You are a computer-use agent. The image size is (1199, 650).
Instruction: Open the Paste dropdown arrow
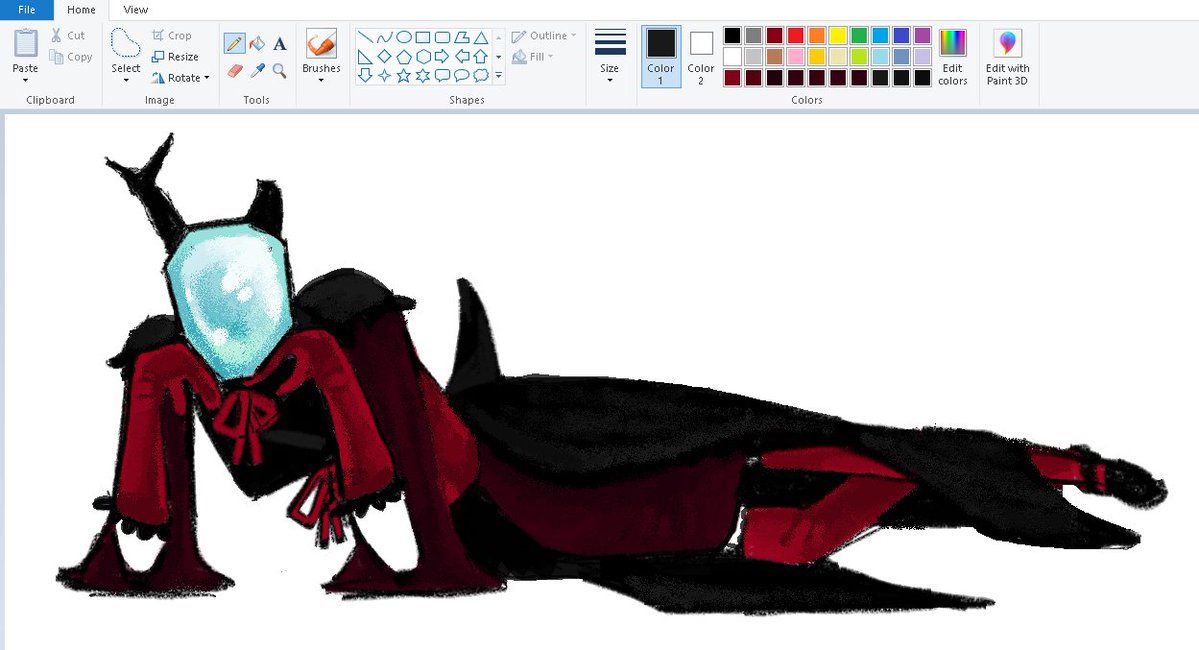point(25,80)
